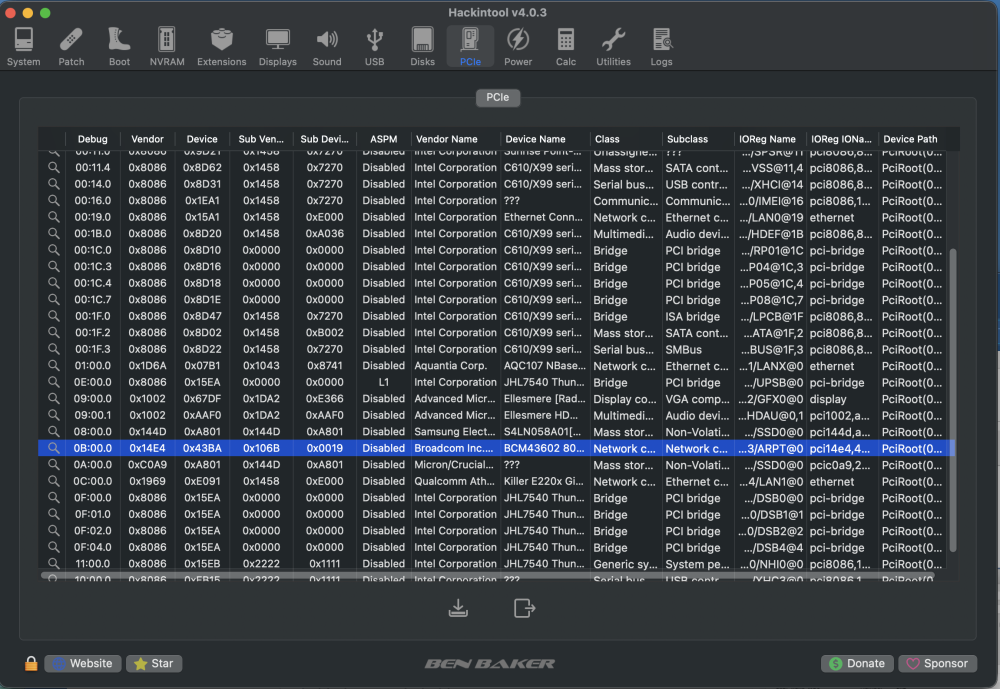The image size is (1000, 689).
Task: Click magnifier icon for row 0B:00.0
Action: click(54, 448)
